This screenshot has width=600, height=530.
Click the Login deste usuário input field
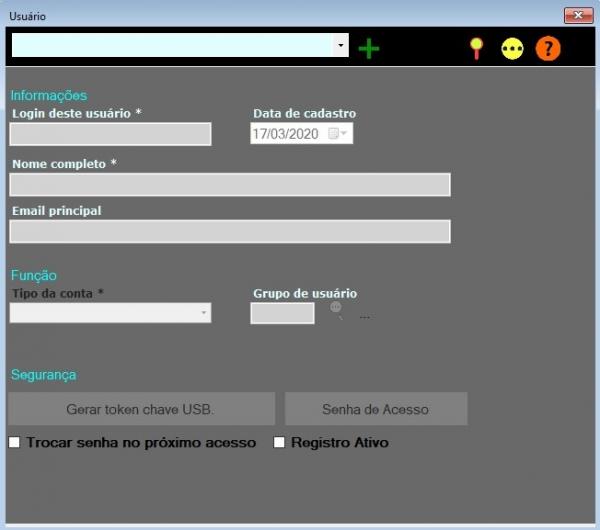110,134
